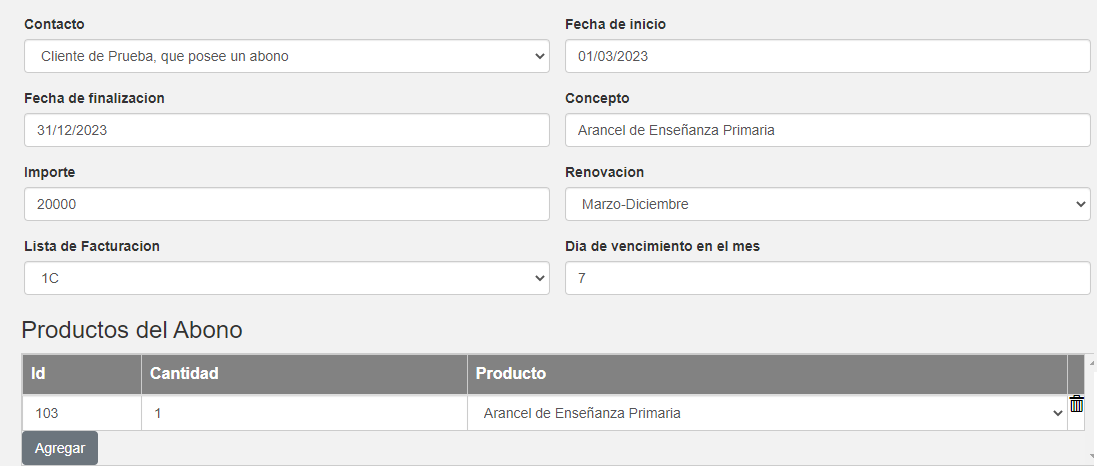Click the 'Dia de vencimiento en el mes' label
The image size is (1097, 466).
[662, 246]
